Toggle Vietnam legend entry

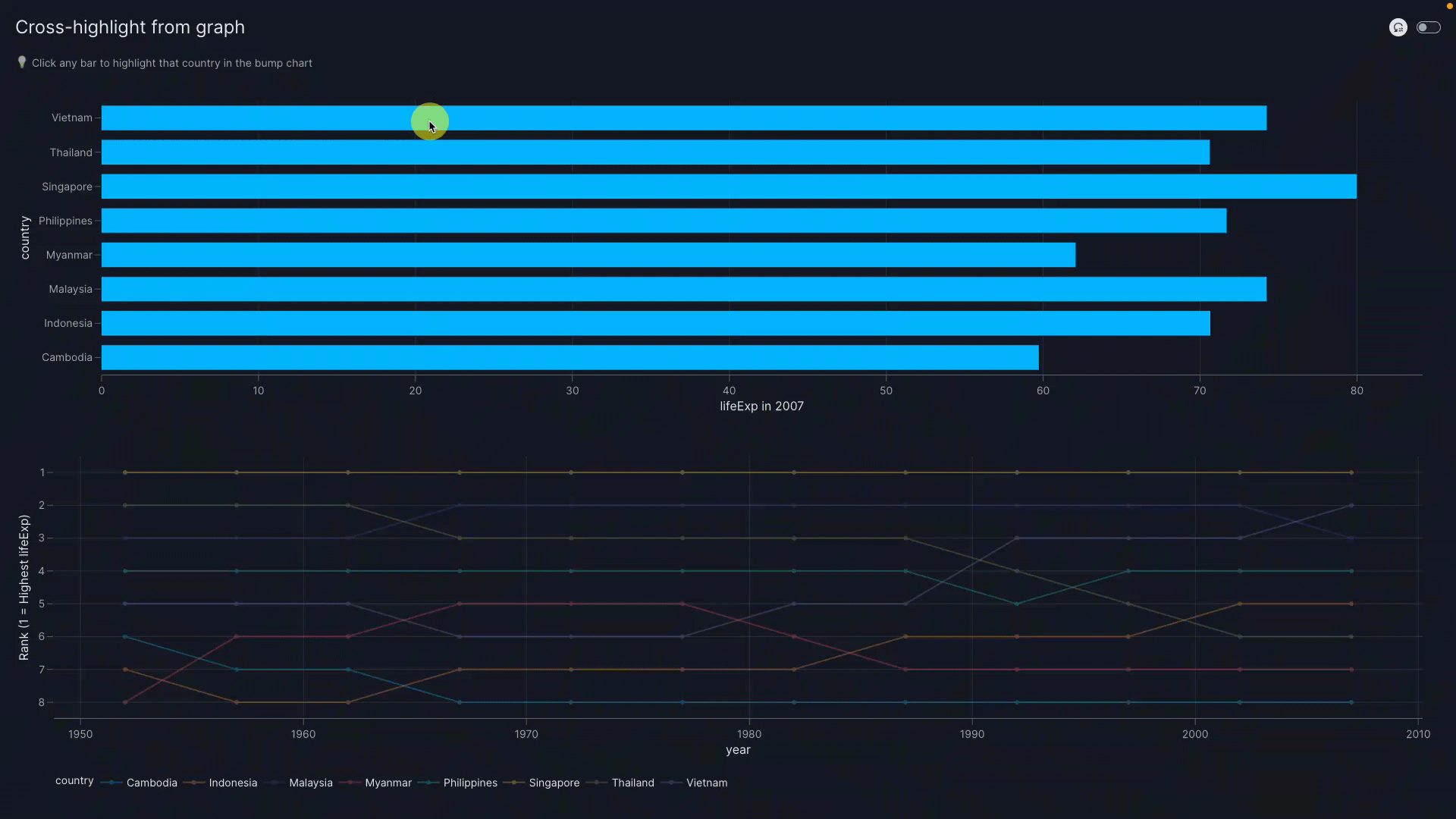[x=706, y=783]
